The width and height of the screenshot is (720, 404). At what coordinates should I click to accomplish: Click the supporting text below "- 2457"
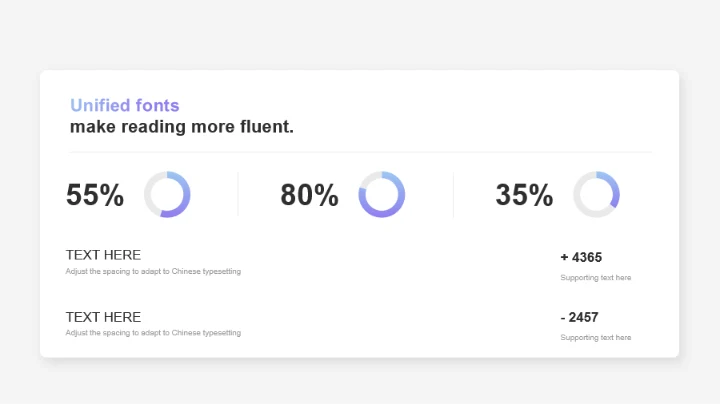tap(596, 338)
